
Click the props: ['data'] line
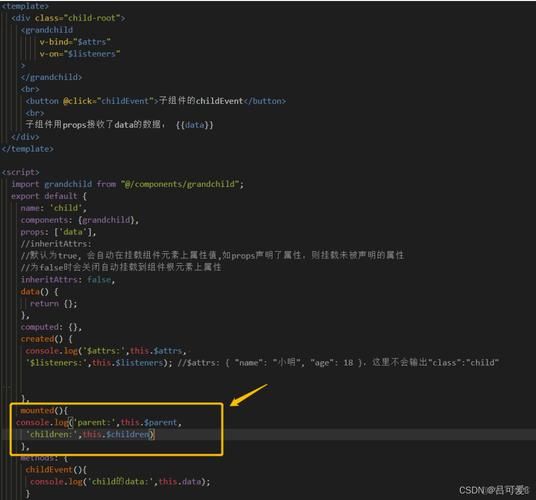click(58, 232)
